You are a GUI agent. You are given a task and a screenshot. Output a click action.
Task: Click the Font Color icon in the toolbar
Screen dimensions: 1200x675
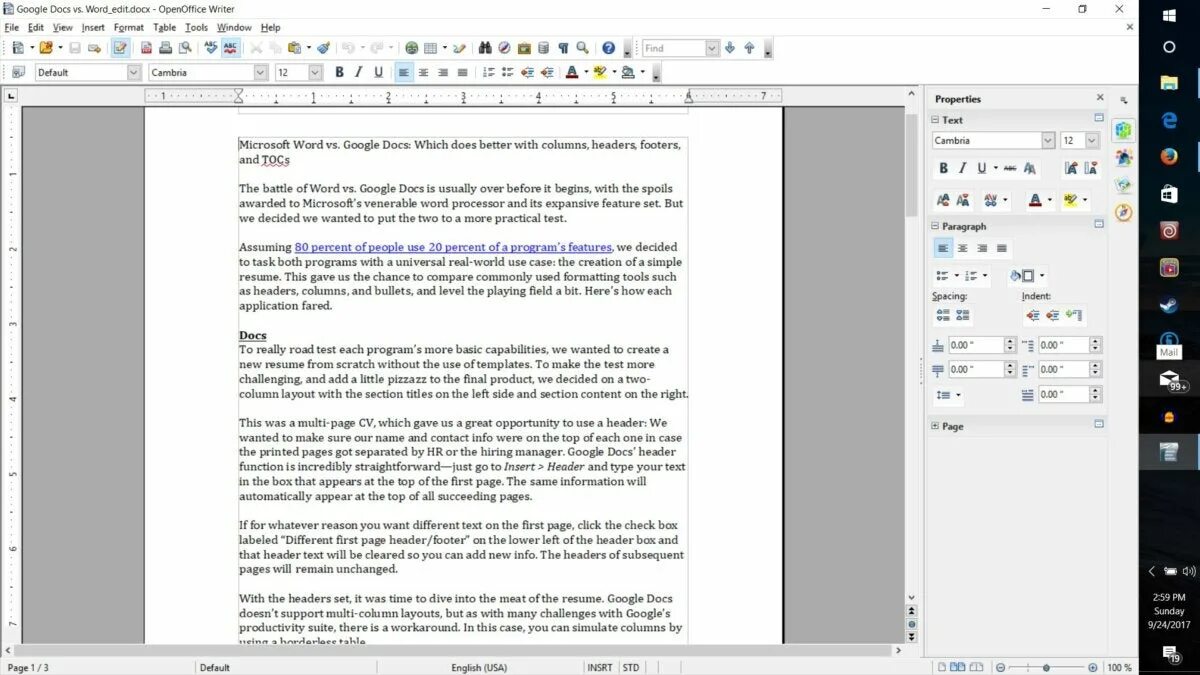pos(571,72)
